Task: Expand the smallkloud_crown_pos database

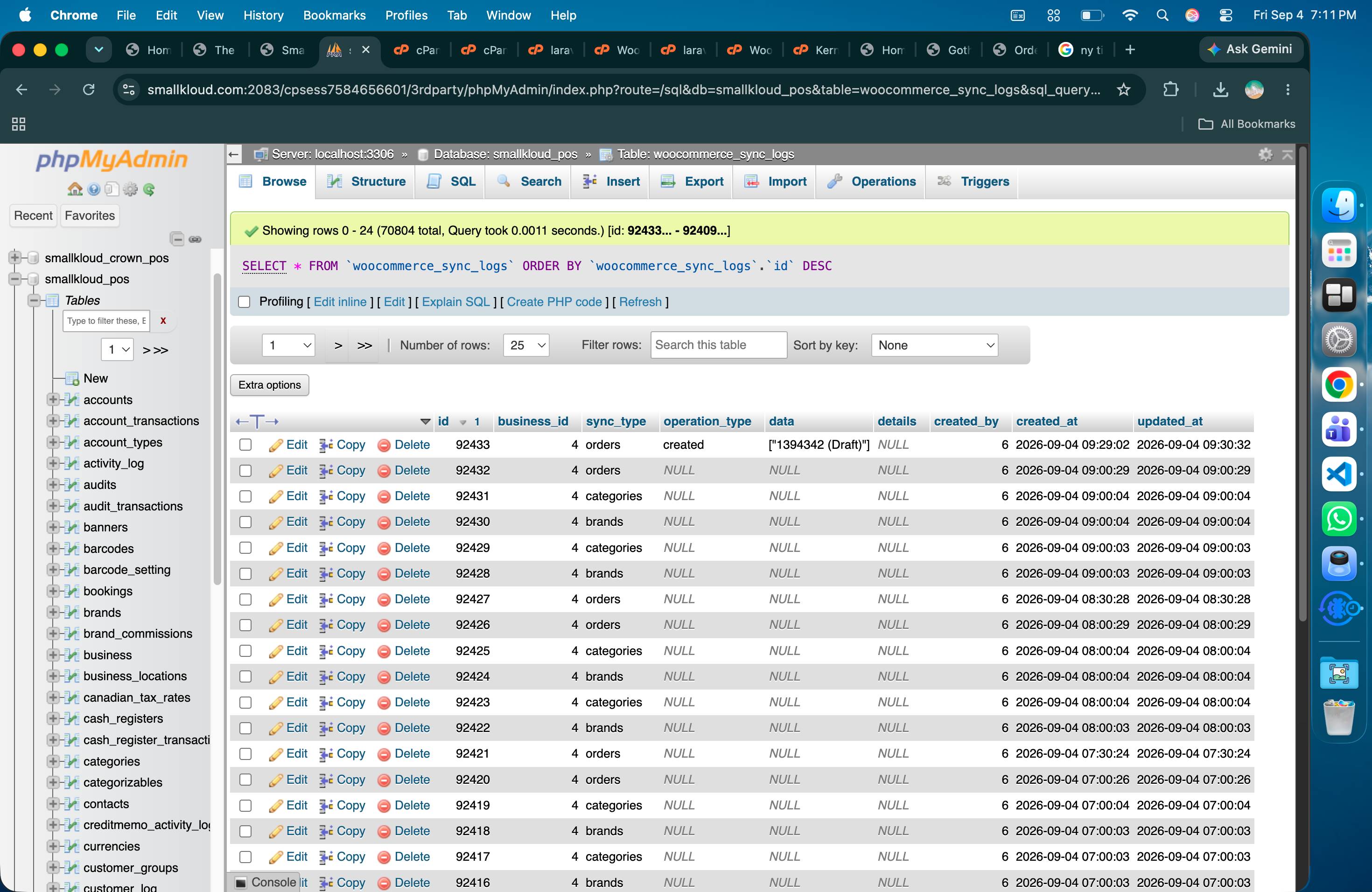Action: pyautogui.click(x=15, y=258)
